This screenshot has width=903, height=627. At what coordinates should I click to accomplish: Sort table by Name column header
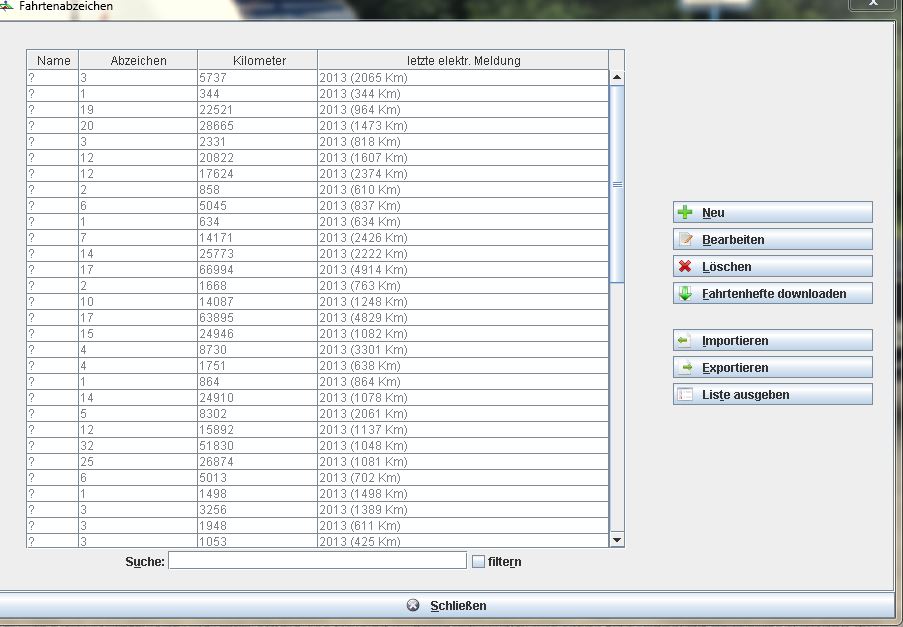coord(53,61)
